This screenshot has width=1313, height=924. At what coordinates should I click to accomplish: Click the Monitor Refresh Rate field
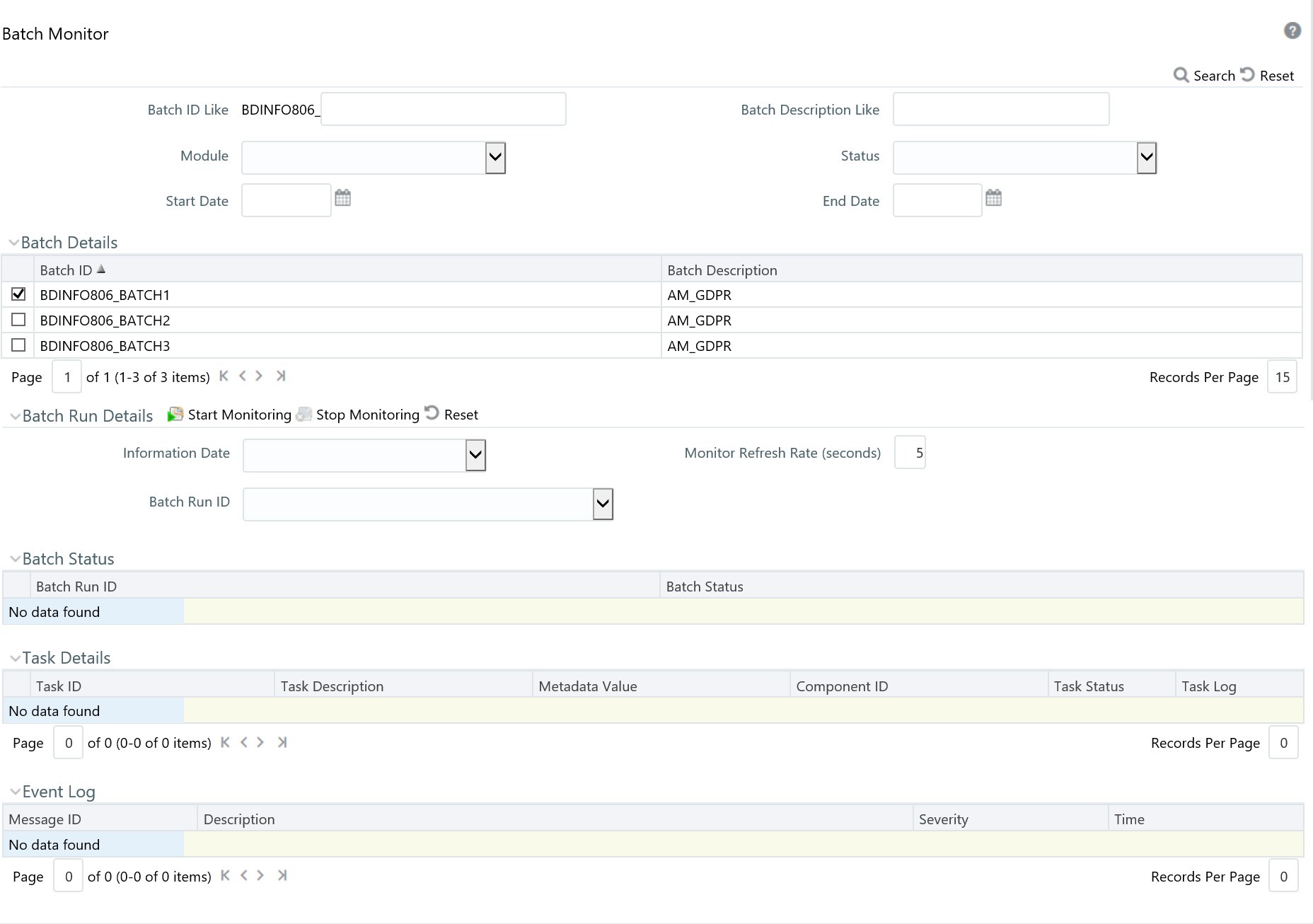910,452
